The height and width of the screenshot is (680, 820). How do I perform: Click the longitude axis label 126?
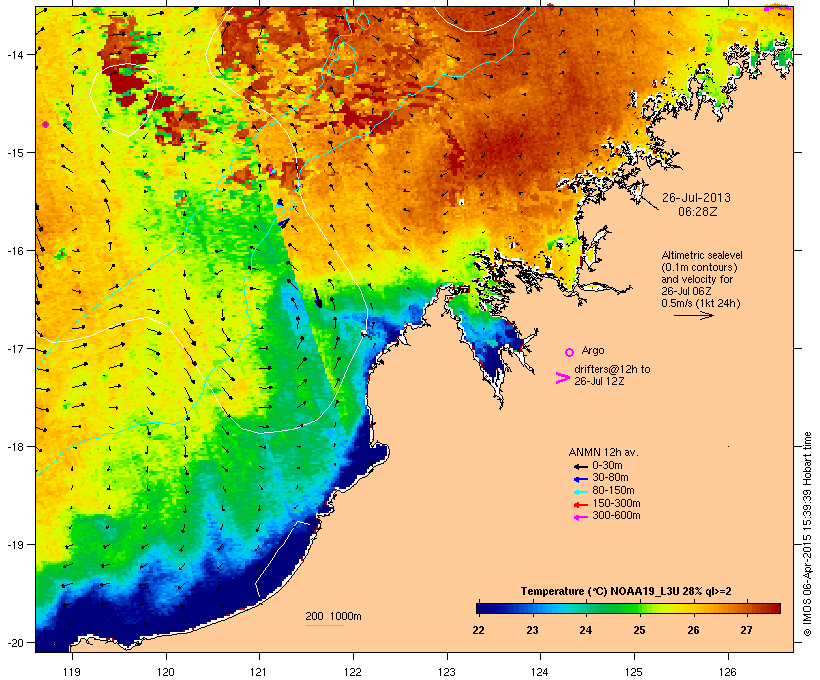pyautogui.click(x=727, y=672)
